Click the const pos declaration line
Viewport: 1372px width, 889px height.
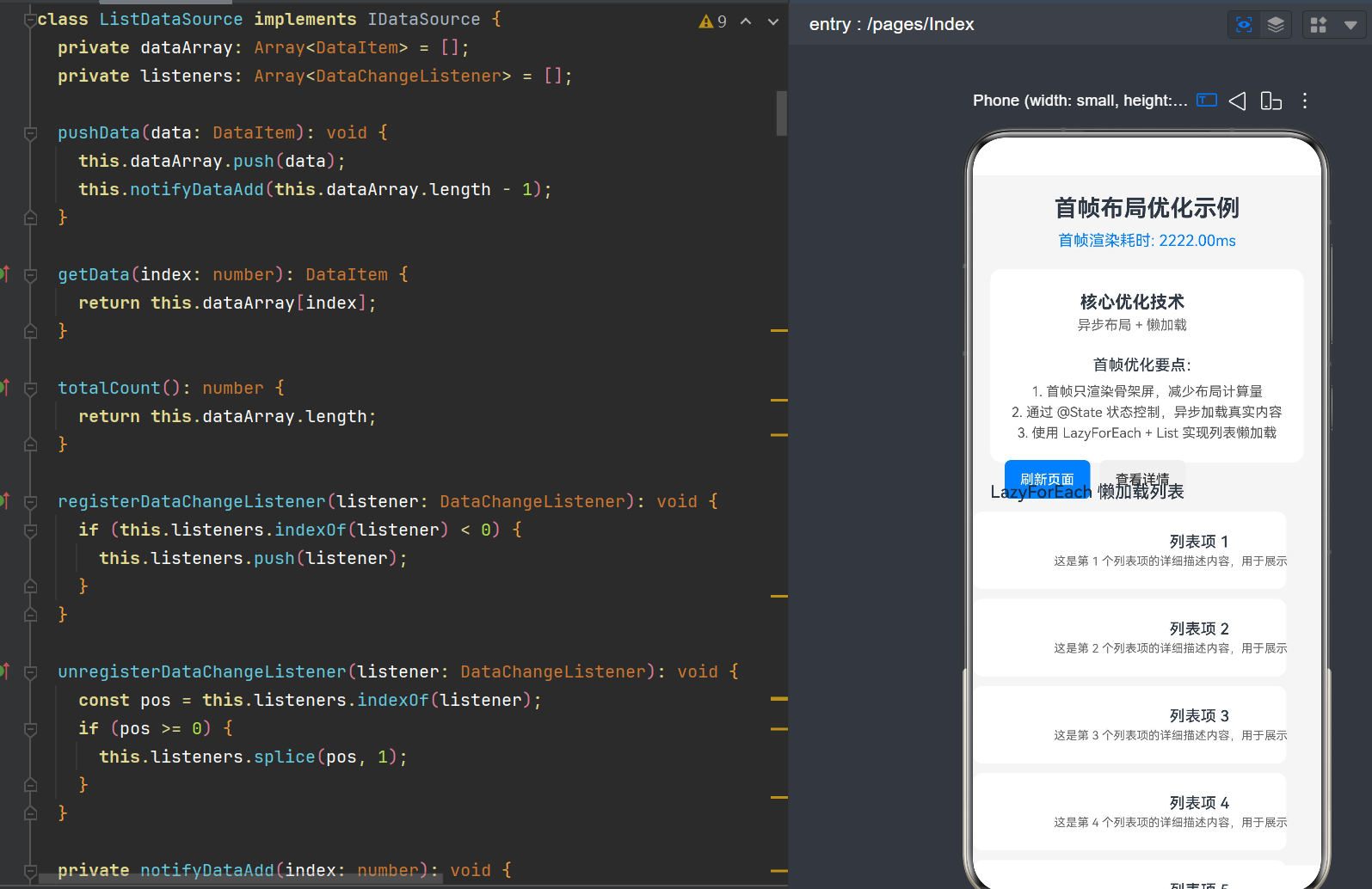(x=311, y=701)
